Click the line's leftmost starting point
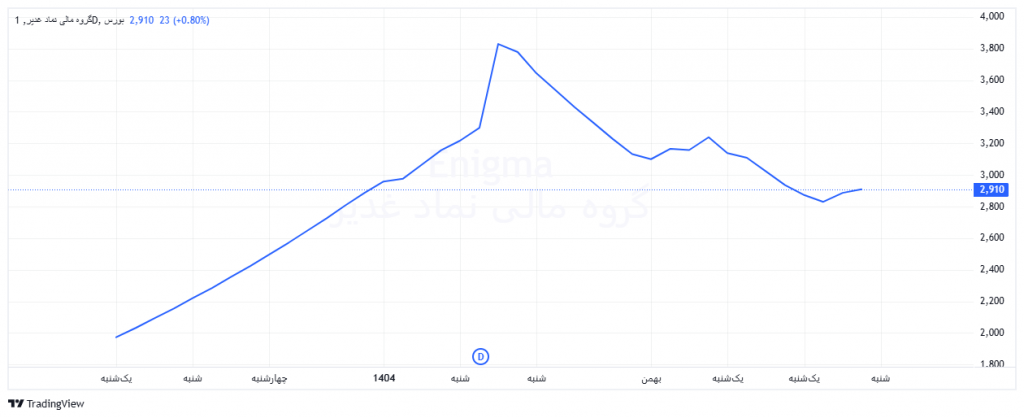Viewport: 1024px width, 418px height. click(116, 337)
